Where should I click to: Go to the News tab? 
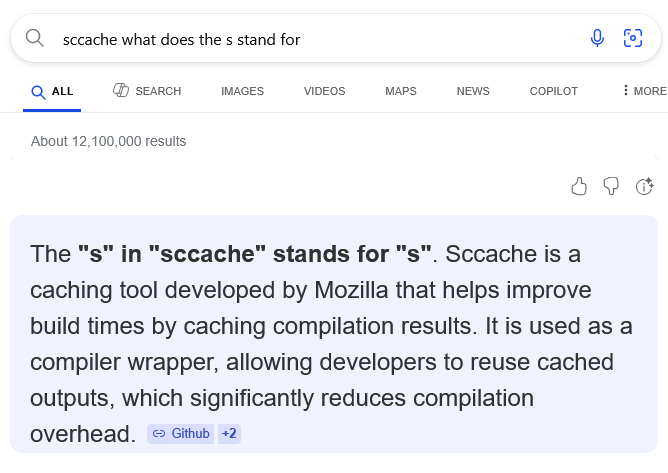point(473,91)
